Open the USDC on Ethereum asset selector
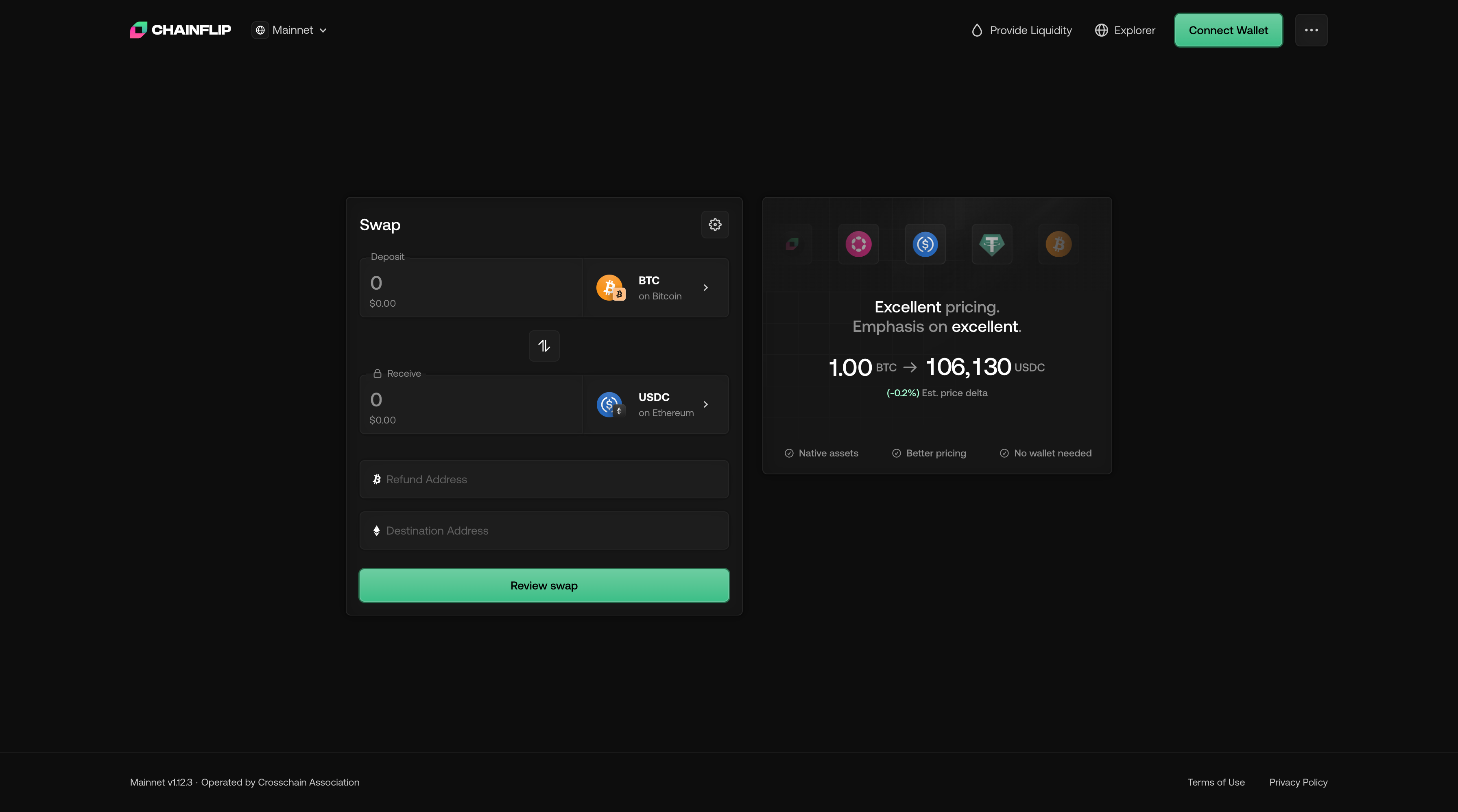1458x812 pixels. (655, 405)
